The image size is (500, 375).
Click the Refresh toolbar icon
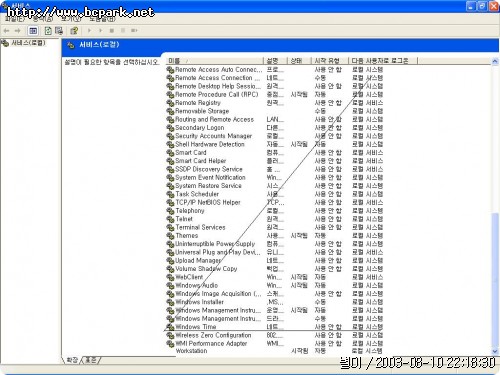(48, 31)
